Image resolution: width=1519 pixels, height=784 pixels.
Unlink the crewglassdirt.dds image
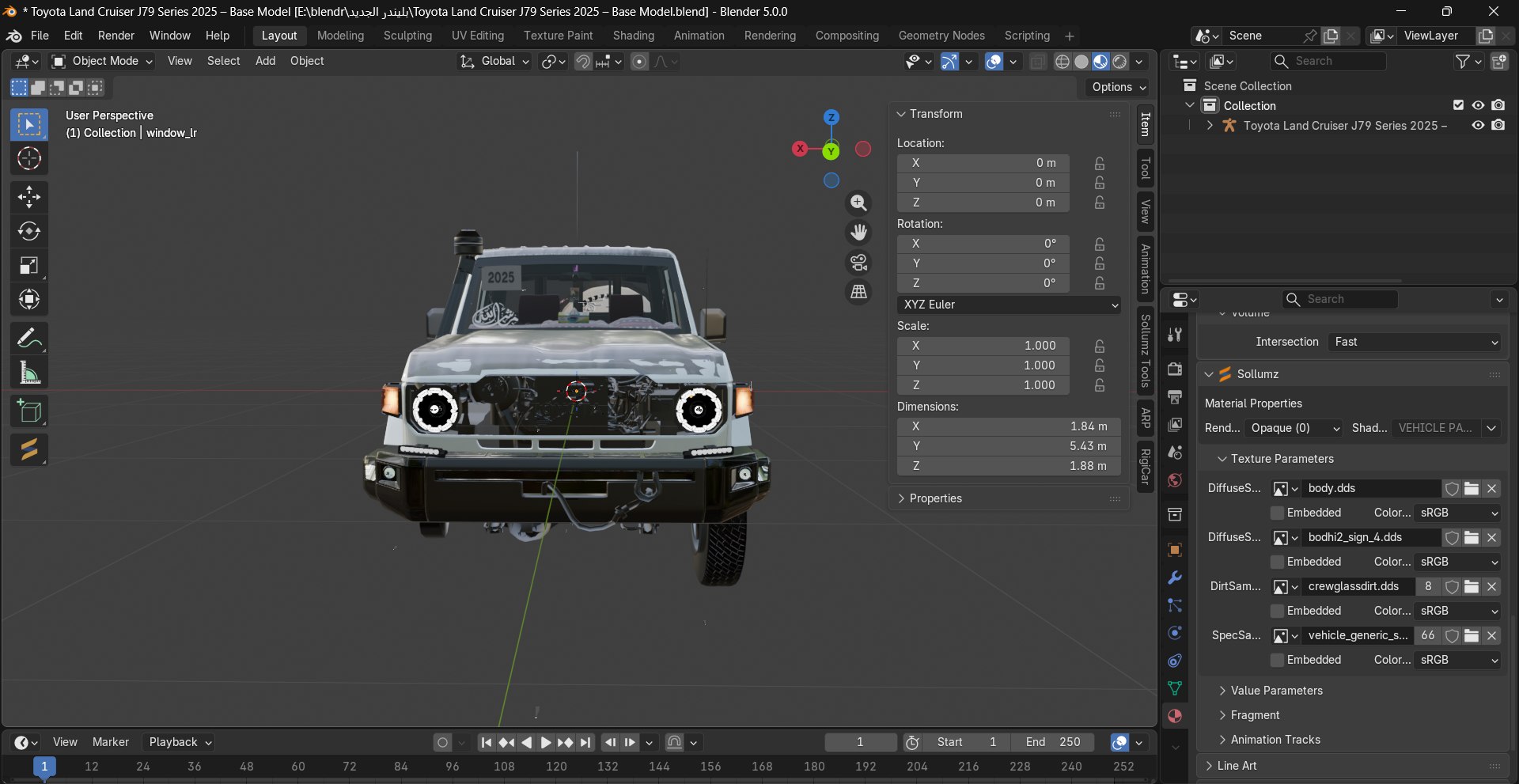[1491, 587]
